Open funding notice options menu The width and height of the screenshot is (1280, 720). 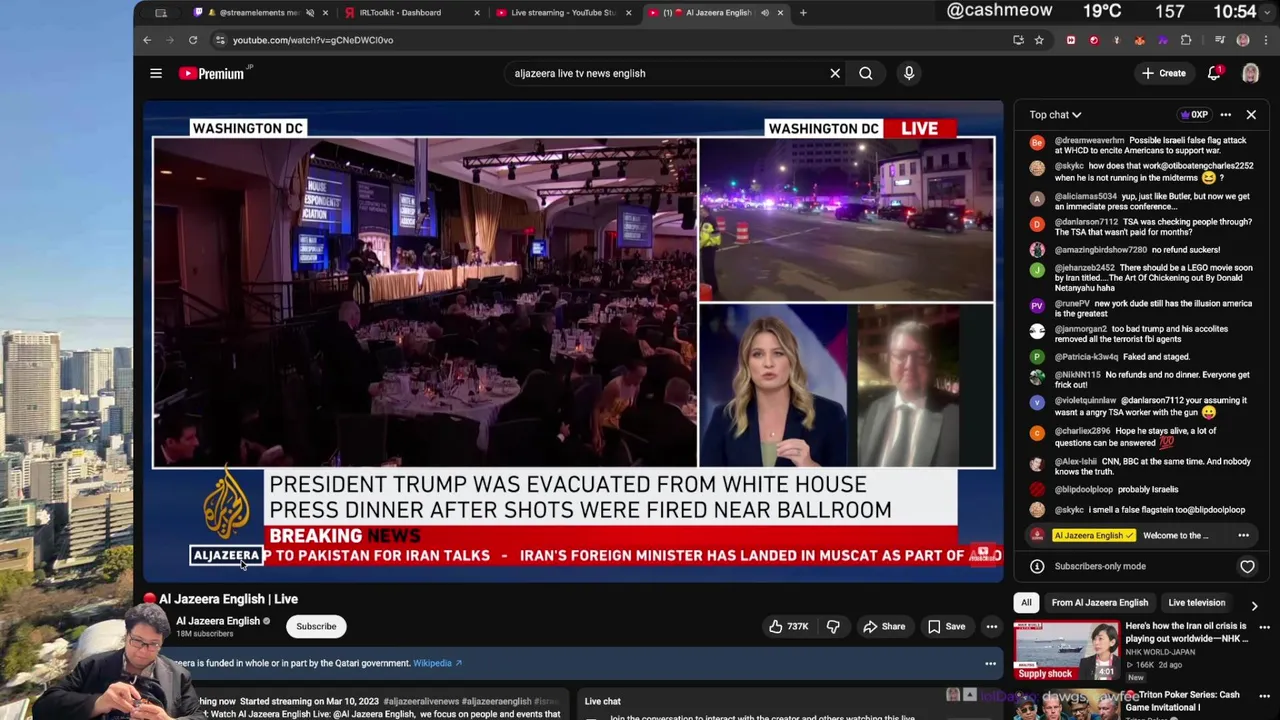(x=990, y=663)
